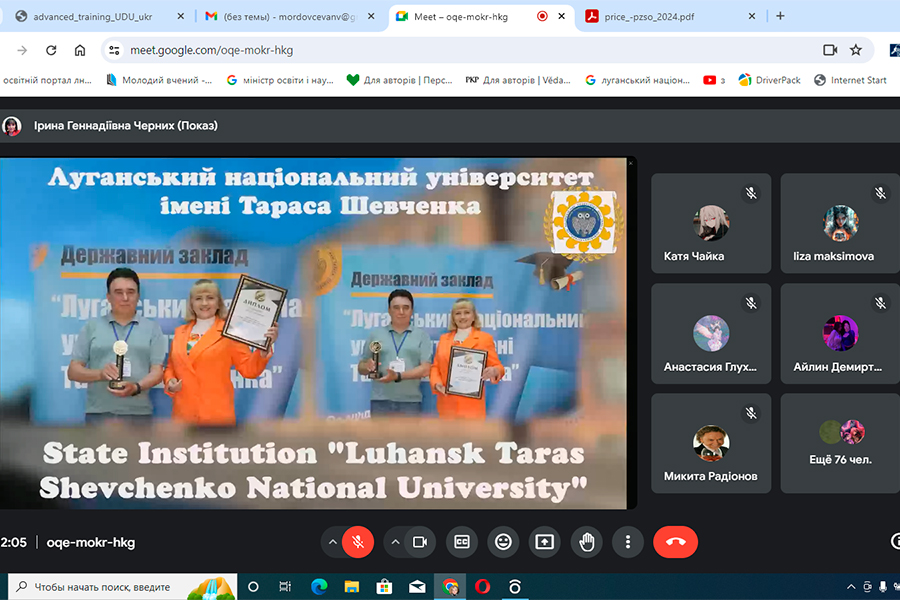Turn on closed captions
900x600 pixels.
[461, 542]
